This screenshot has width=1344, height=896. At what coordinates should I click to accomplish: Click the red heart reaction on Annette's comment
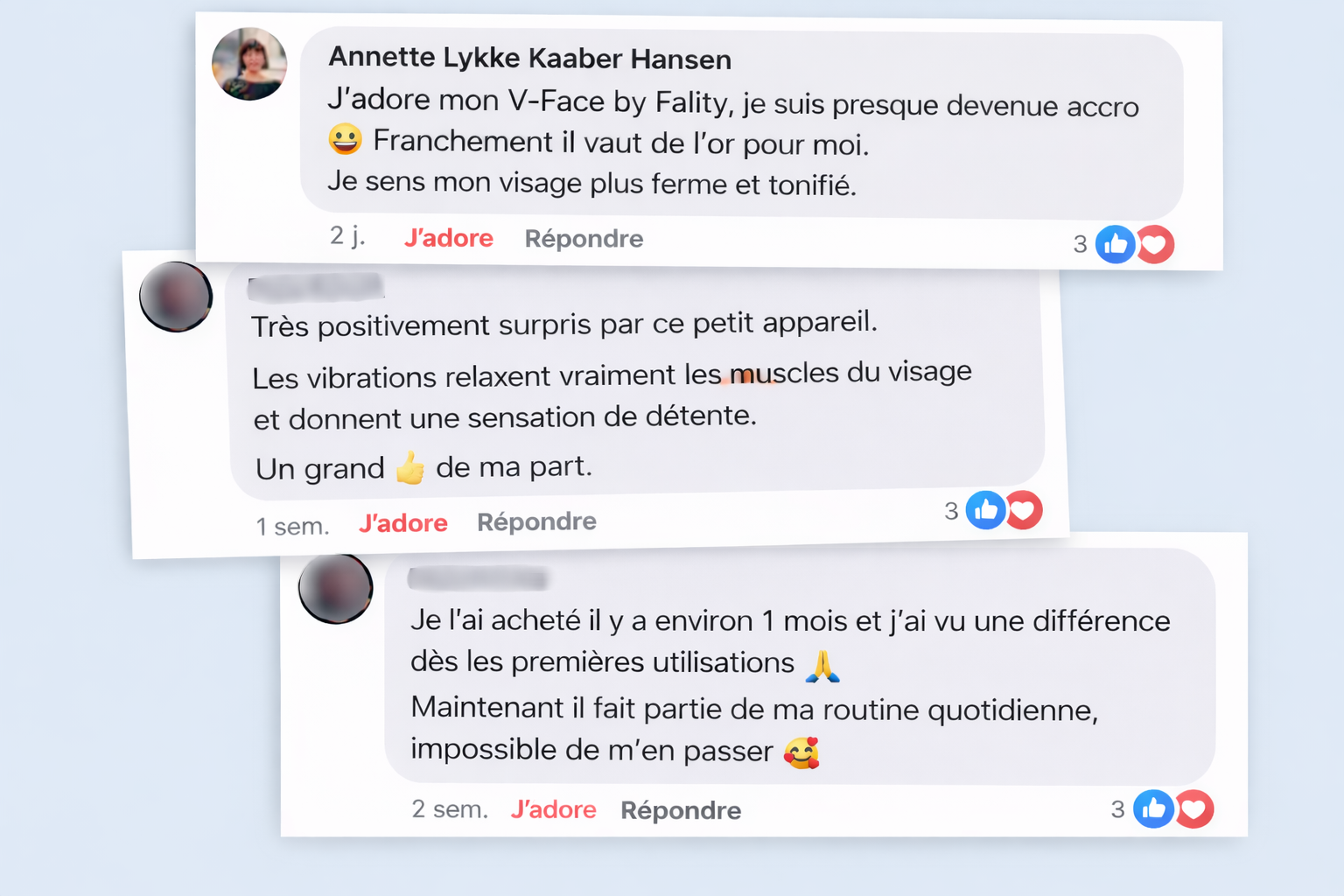1156,244
